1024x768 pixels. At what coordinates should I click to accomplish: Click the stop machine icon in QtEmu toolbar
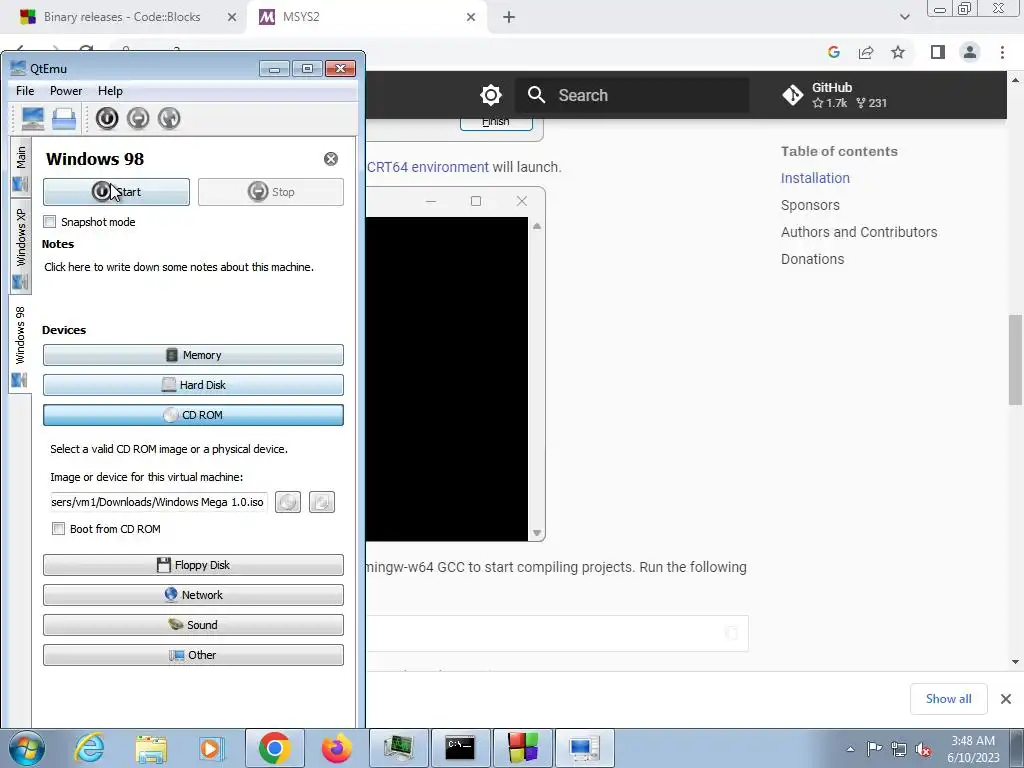tap(138, 118)
